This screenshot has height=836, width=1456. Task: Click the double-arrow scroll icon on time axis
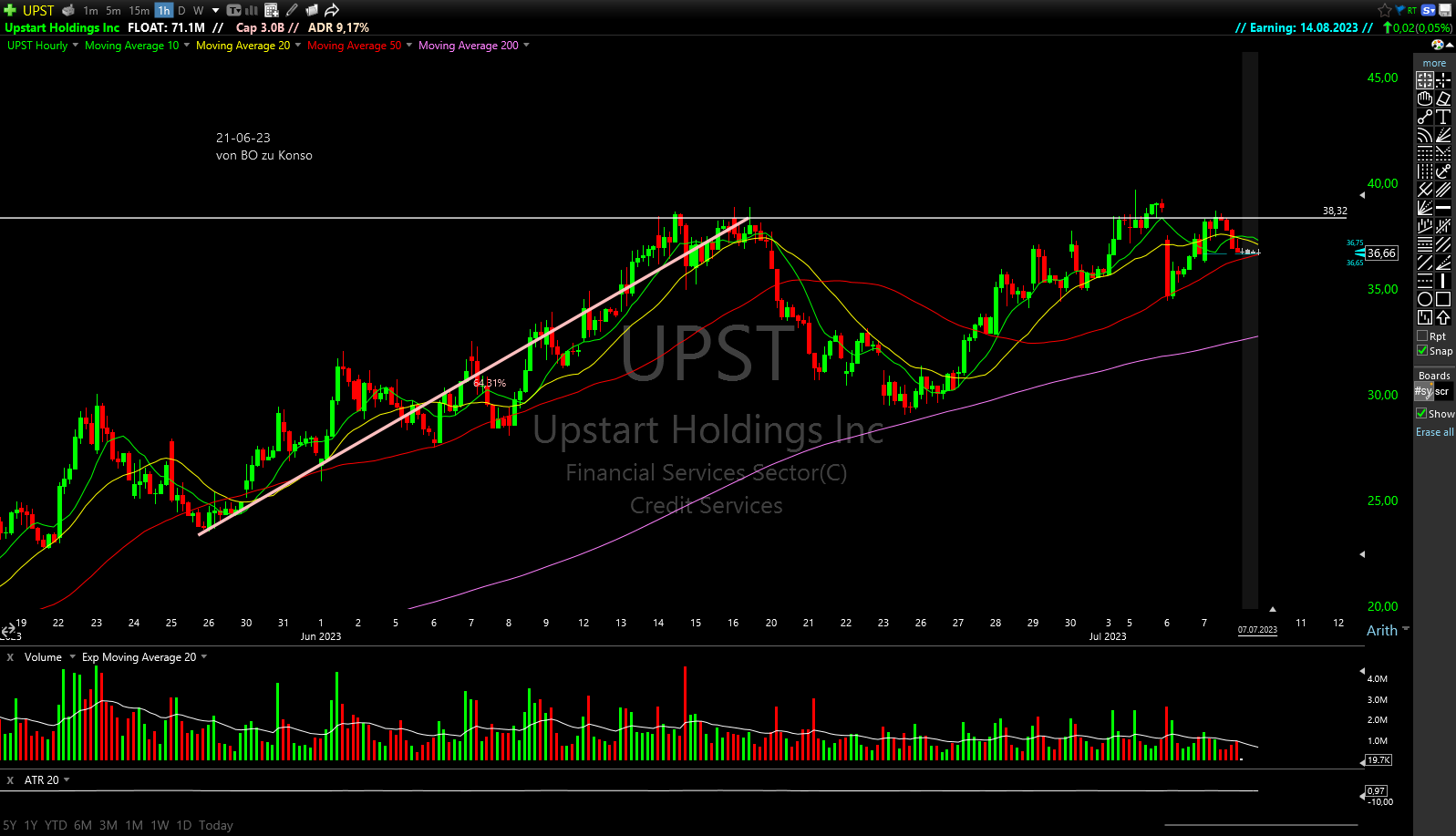(7, 629)
